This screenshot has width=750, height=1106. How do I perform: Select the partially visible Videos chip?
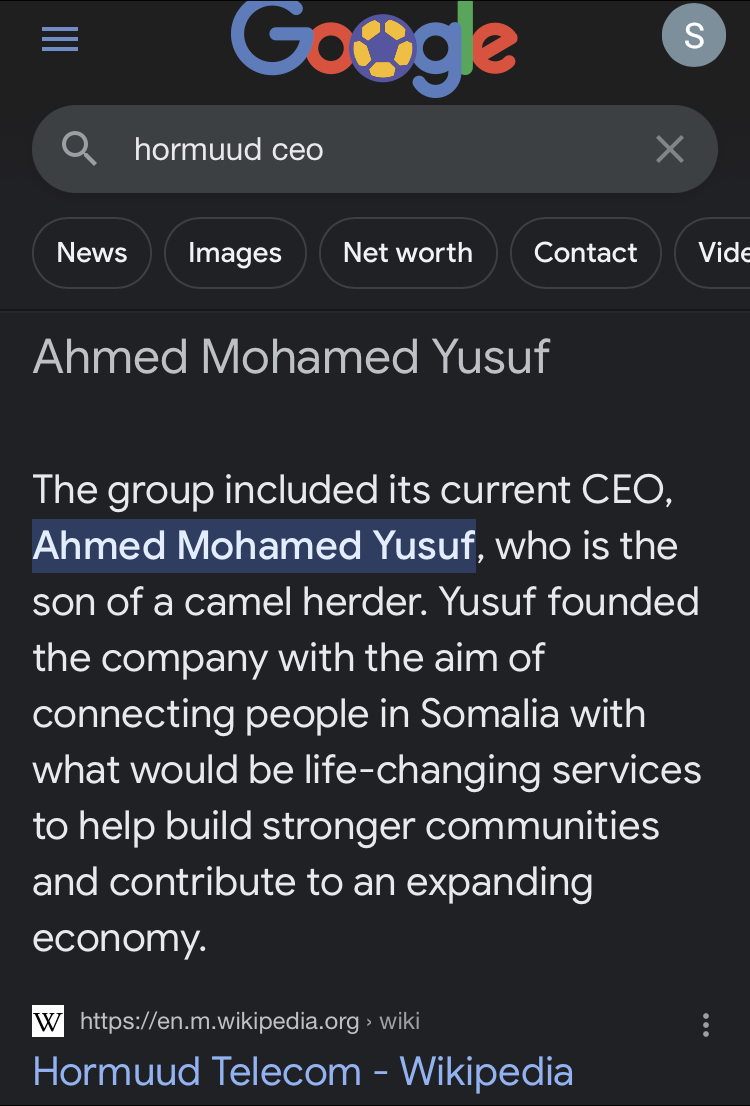[x=713, y=253]
